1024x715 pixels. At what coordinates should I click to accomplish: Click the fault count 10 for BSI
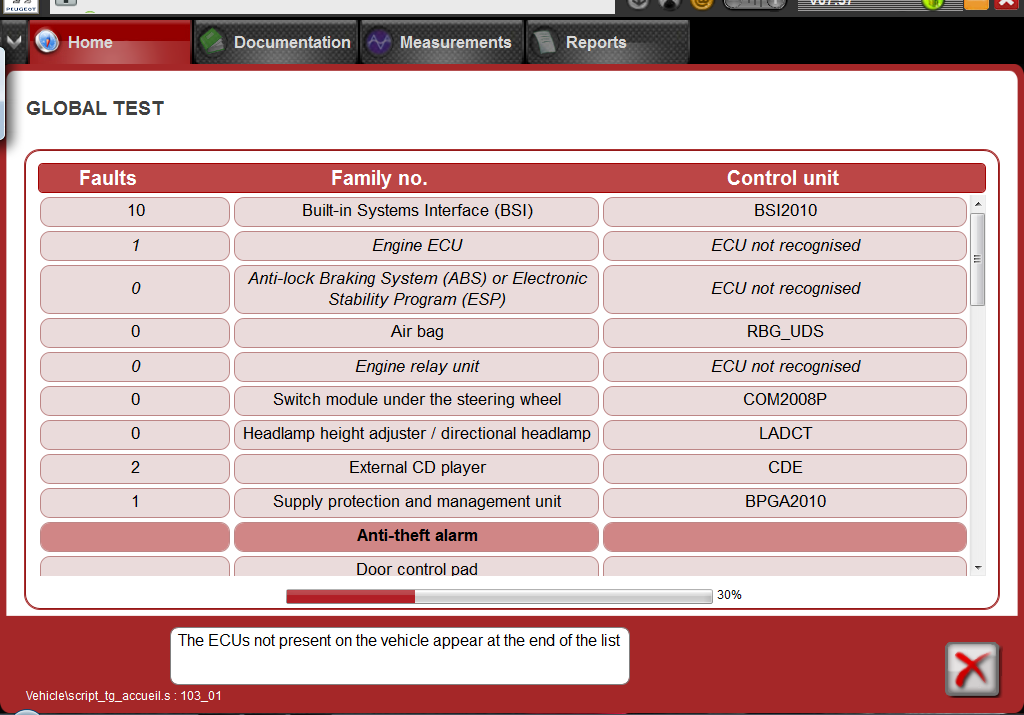point(135,211)
